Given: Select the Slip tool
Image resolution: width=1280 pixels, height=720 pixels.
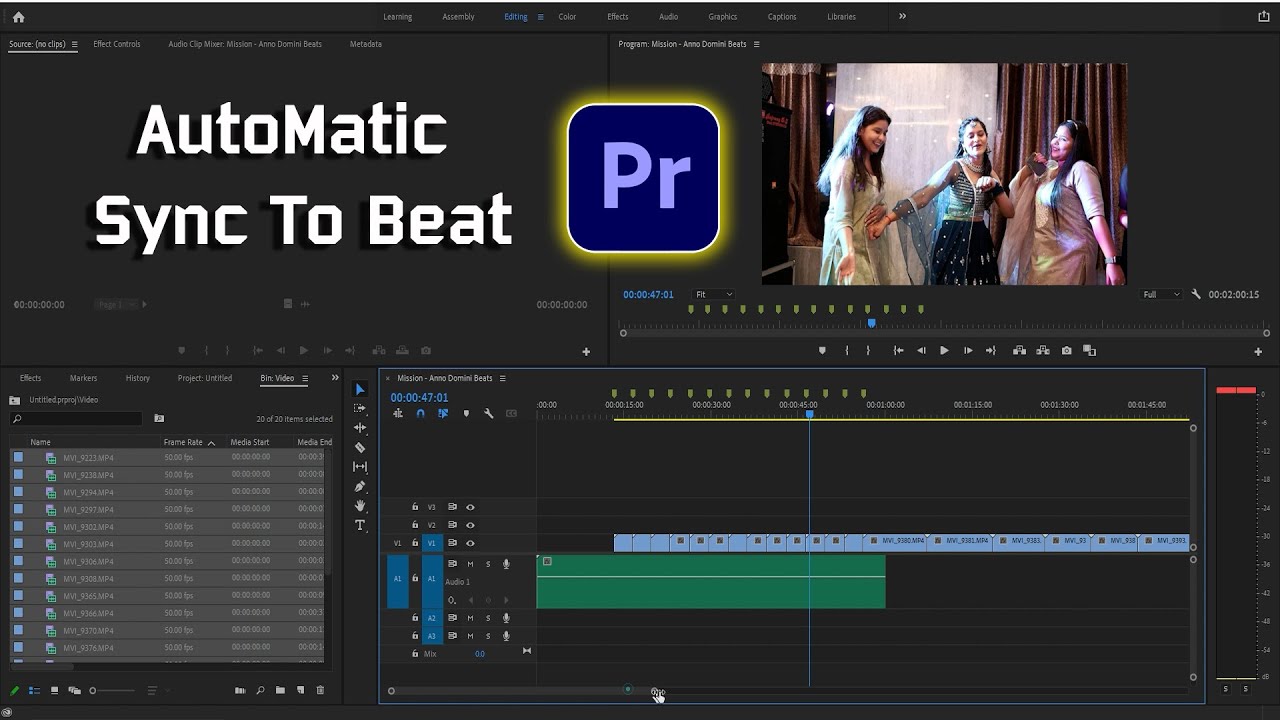Looking at the screenshot, I should coord(360,467).
